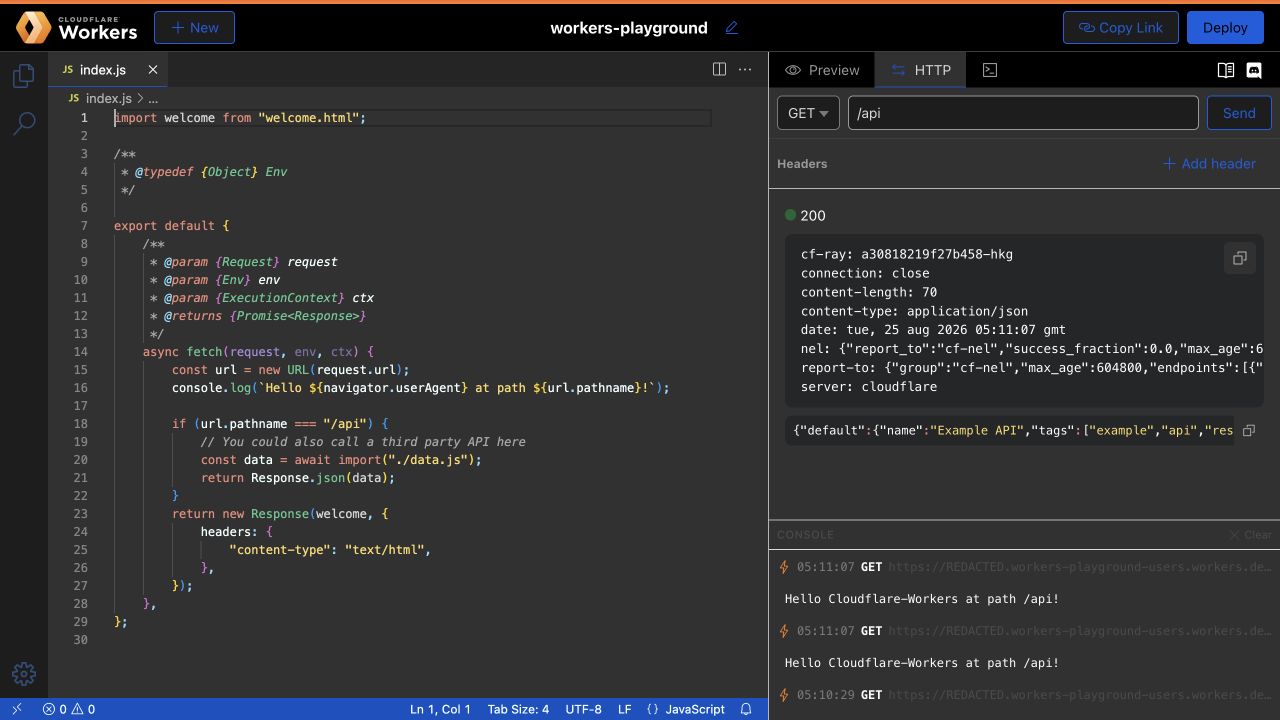This screenshot has height=720, width=1280.
Task: Click the cf-ray header line
Action: (907, 254)
